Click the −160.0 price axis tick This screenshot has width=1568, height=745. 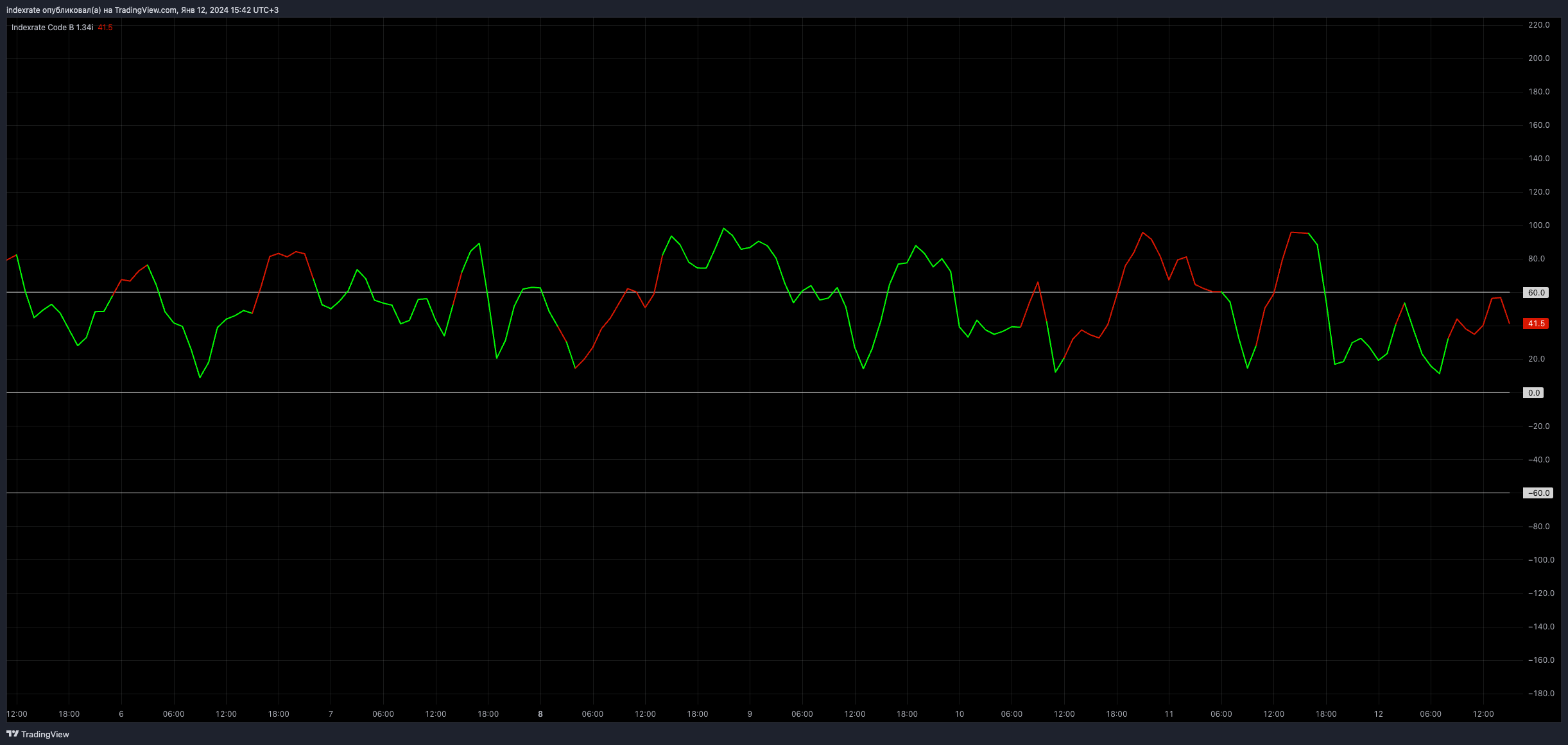click(x=1541, y=660)
